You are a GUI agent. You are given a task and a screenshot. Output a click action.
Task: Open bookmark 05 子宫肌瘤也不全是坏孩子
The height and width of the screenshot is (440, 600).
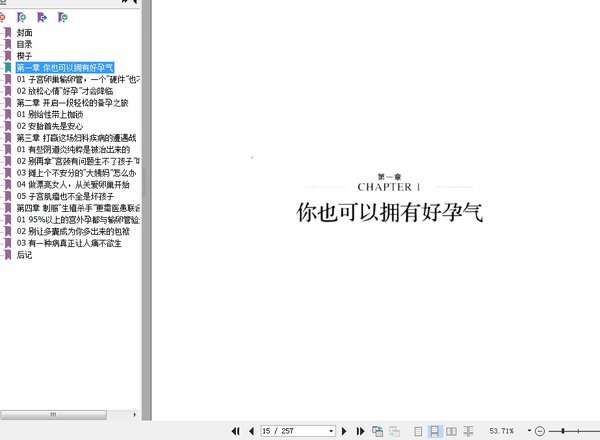click(x=65, y=196)
